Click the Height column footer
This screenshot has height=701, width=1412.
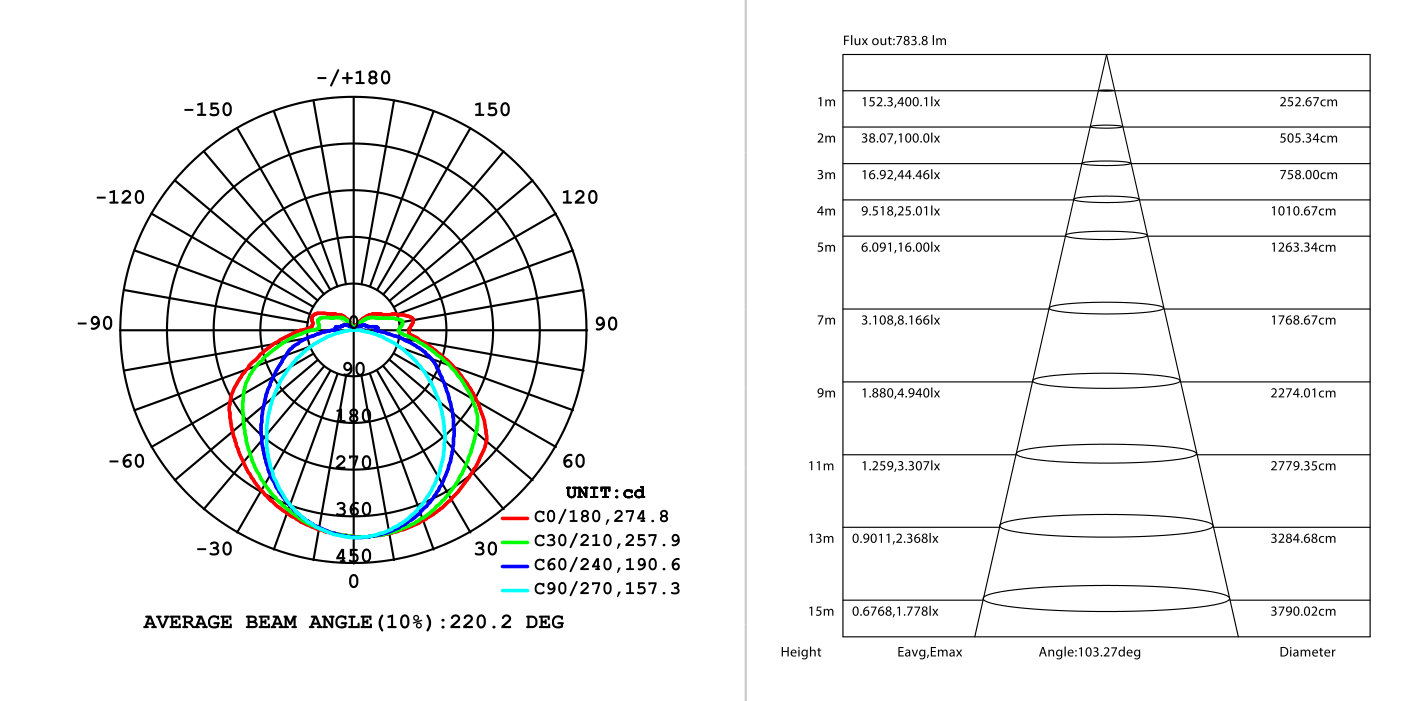pyautogui.click(x=801, y=653)
